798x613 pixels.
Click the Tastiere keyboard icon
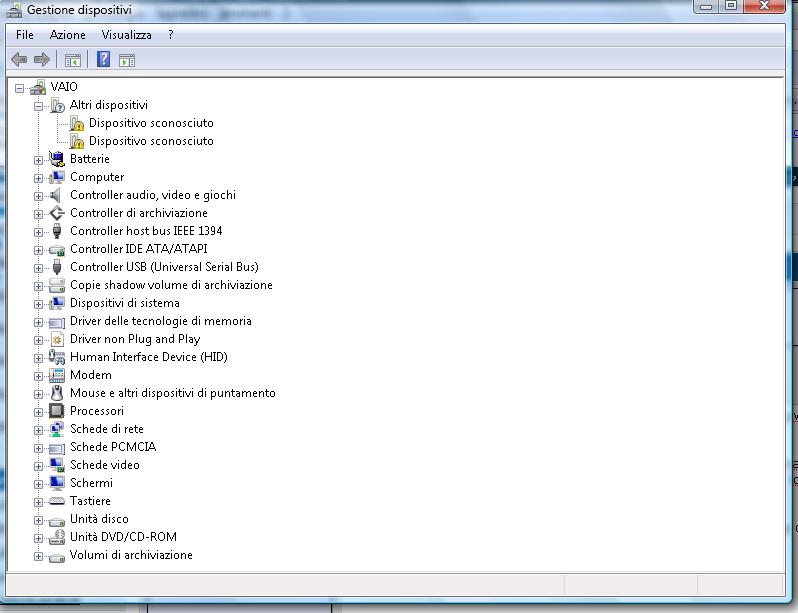tap(57, 501)
